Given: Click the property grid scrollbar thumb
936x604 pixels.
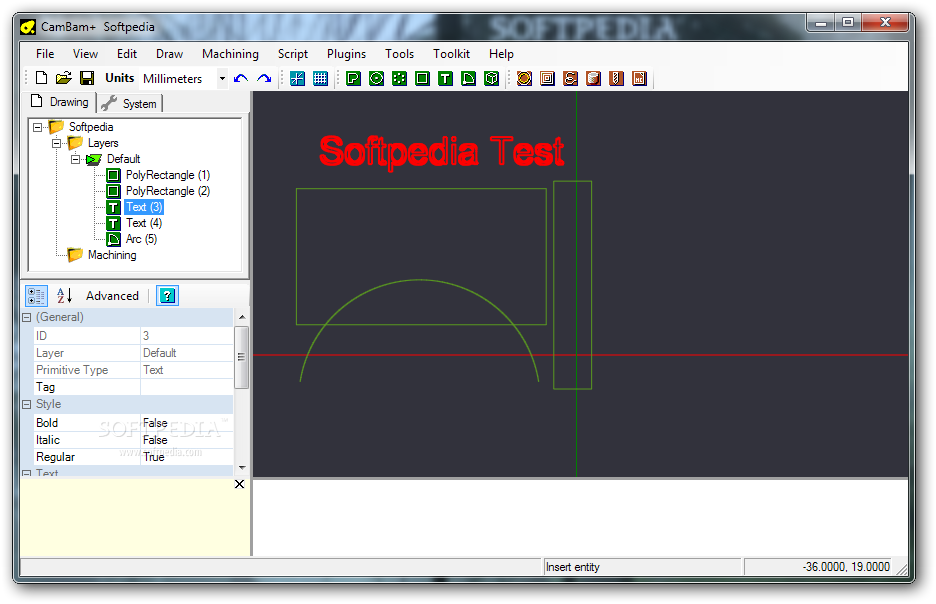Looking at the screenshot, I should (x=241, y=357).
